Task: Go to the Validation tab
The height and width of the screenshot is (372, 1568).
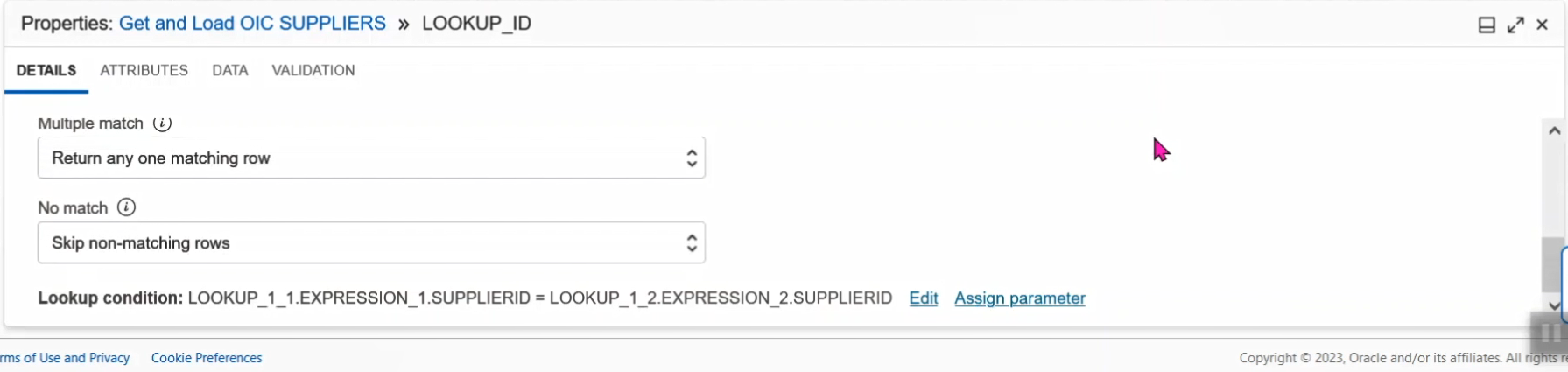Action: [x=313, y=70]
